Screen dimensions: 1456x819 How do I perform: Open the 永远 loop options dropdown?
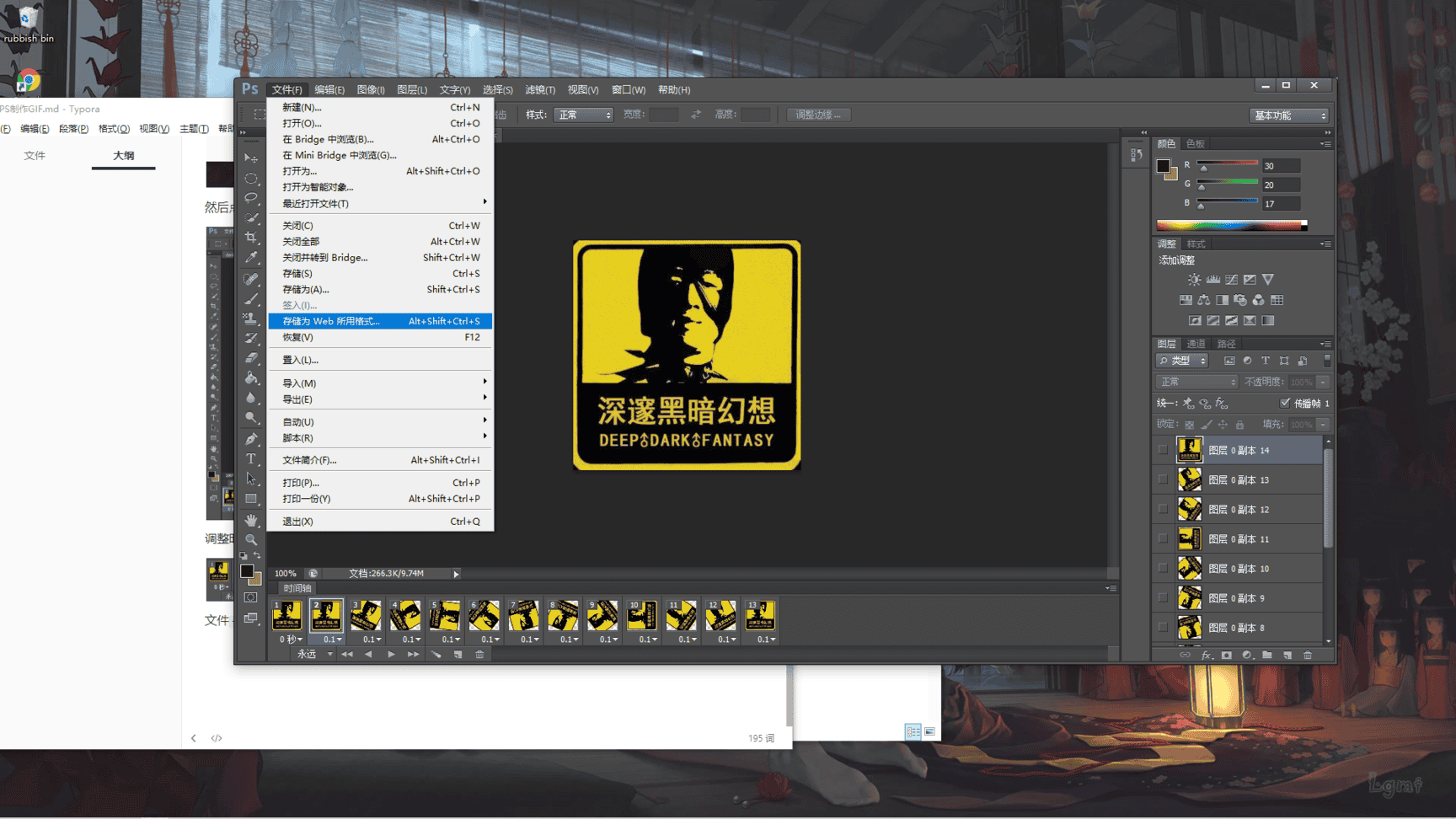pyautogui.click(x=315, y=655)
